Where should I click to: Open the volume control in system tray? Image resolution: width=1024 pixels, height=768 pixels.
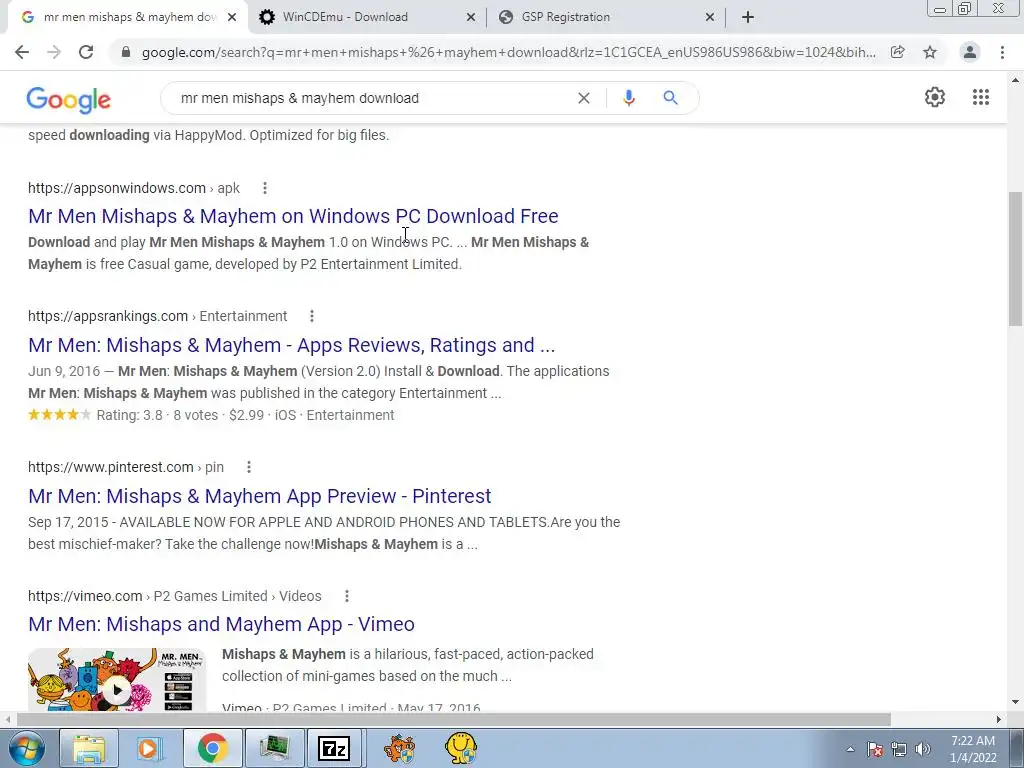coord(923,749)
